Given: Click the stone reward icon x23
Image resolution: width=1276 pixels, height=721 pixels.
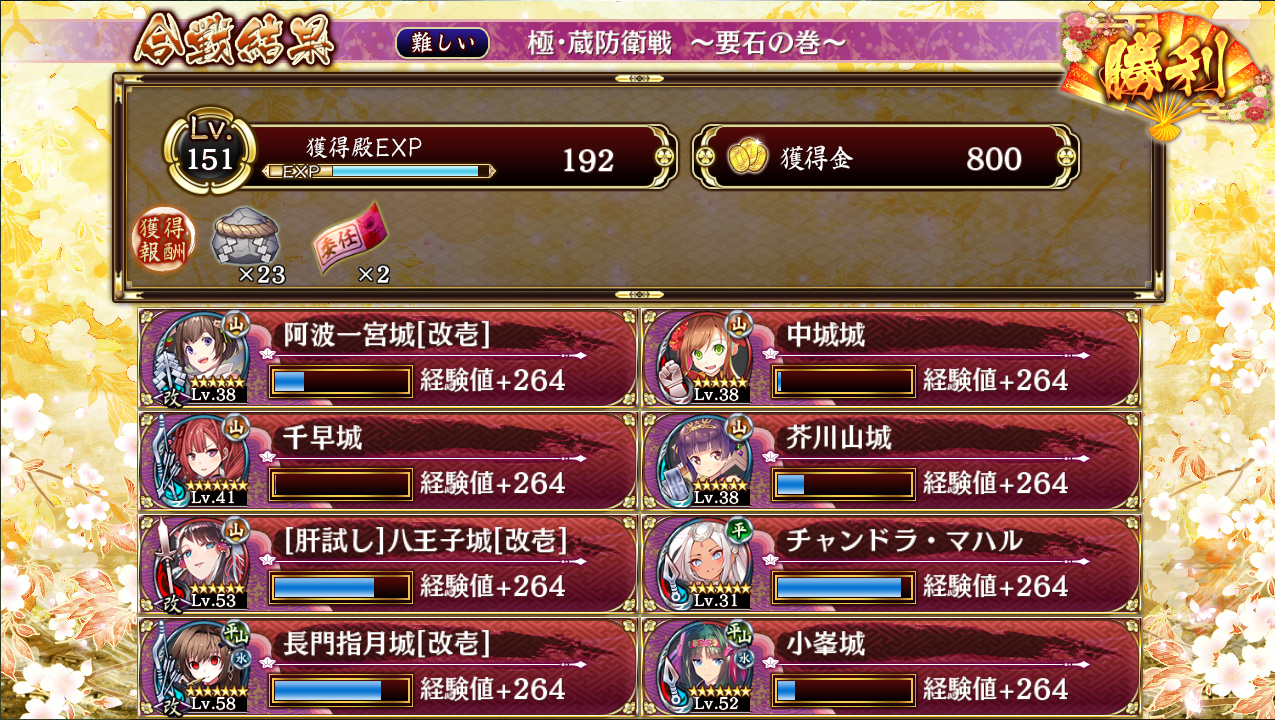Looking at the screenshot, I should pos(245,236).
